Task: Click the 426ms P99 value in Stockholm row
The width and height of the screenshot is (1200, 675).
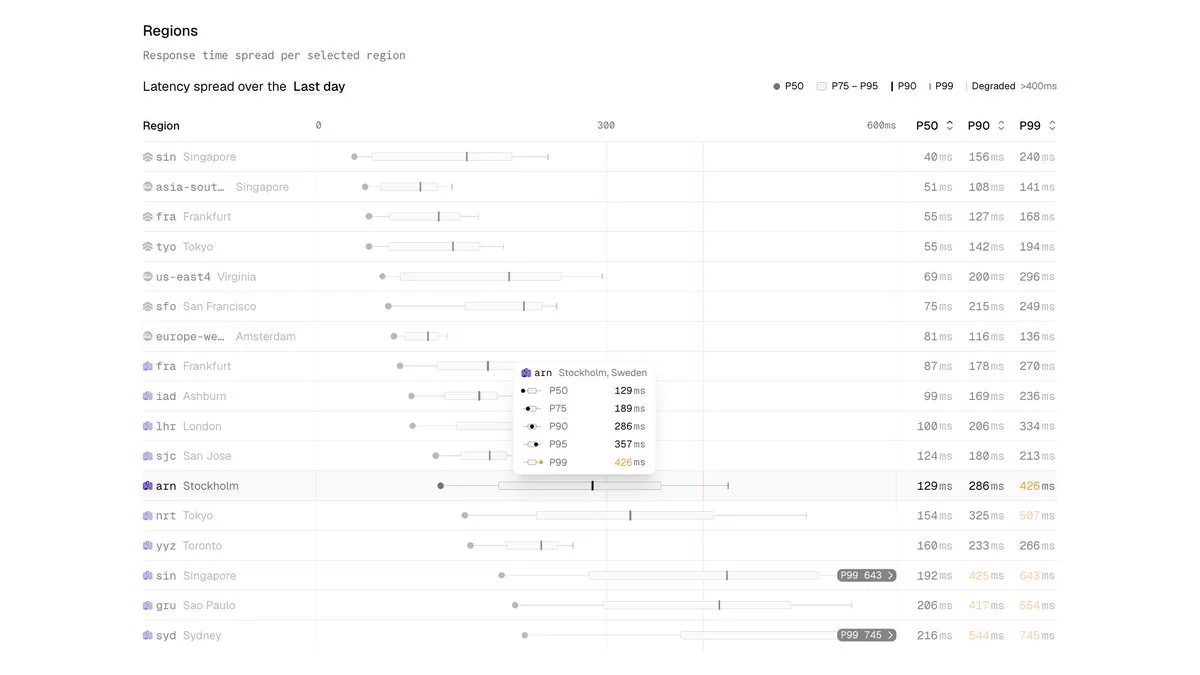Action: pyautogui.click(x=1037, y=486)
